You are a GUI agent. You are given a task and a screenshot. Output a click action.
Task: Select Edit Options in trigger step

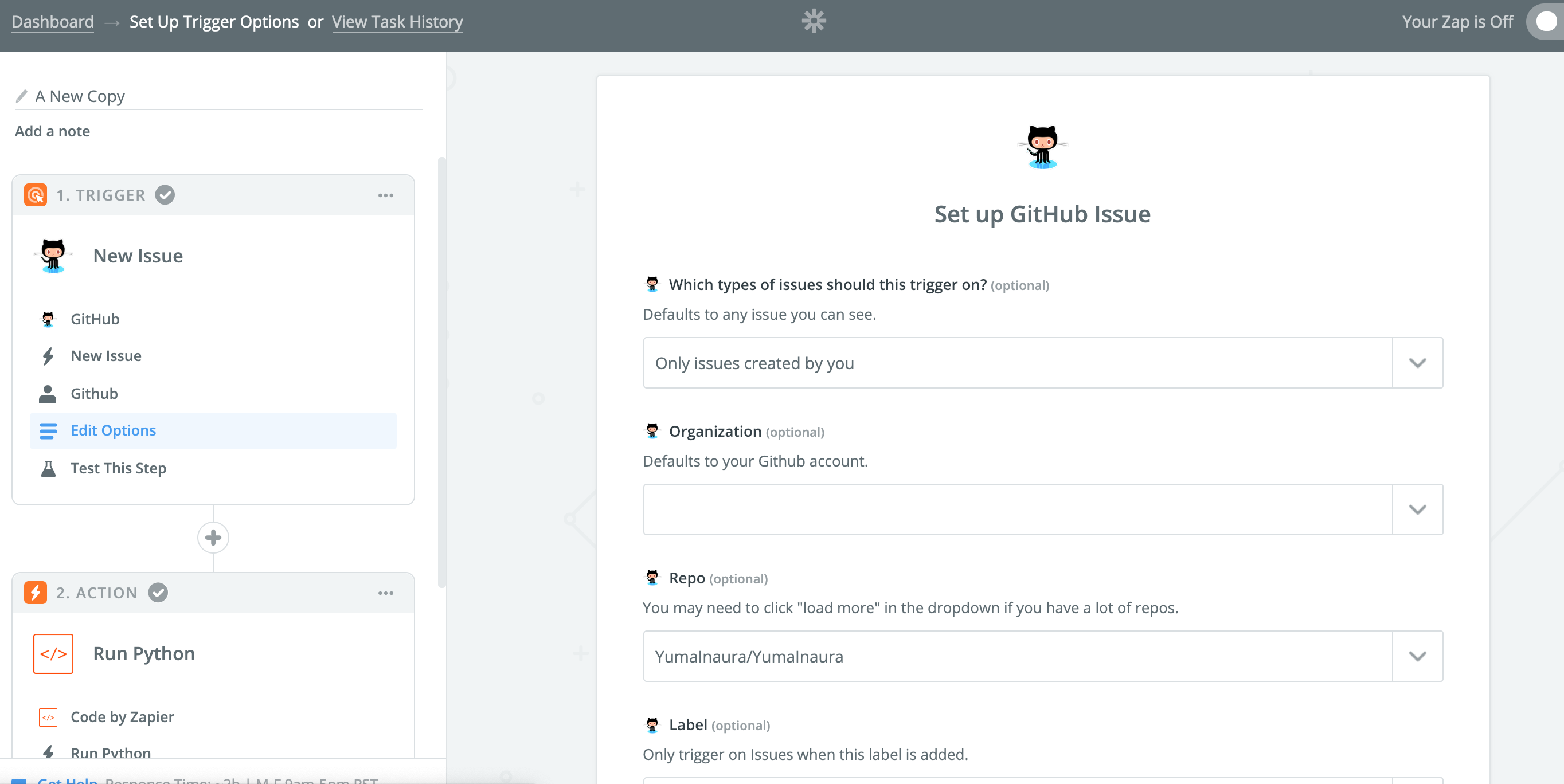(x=114, y=430)
